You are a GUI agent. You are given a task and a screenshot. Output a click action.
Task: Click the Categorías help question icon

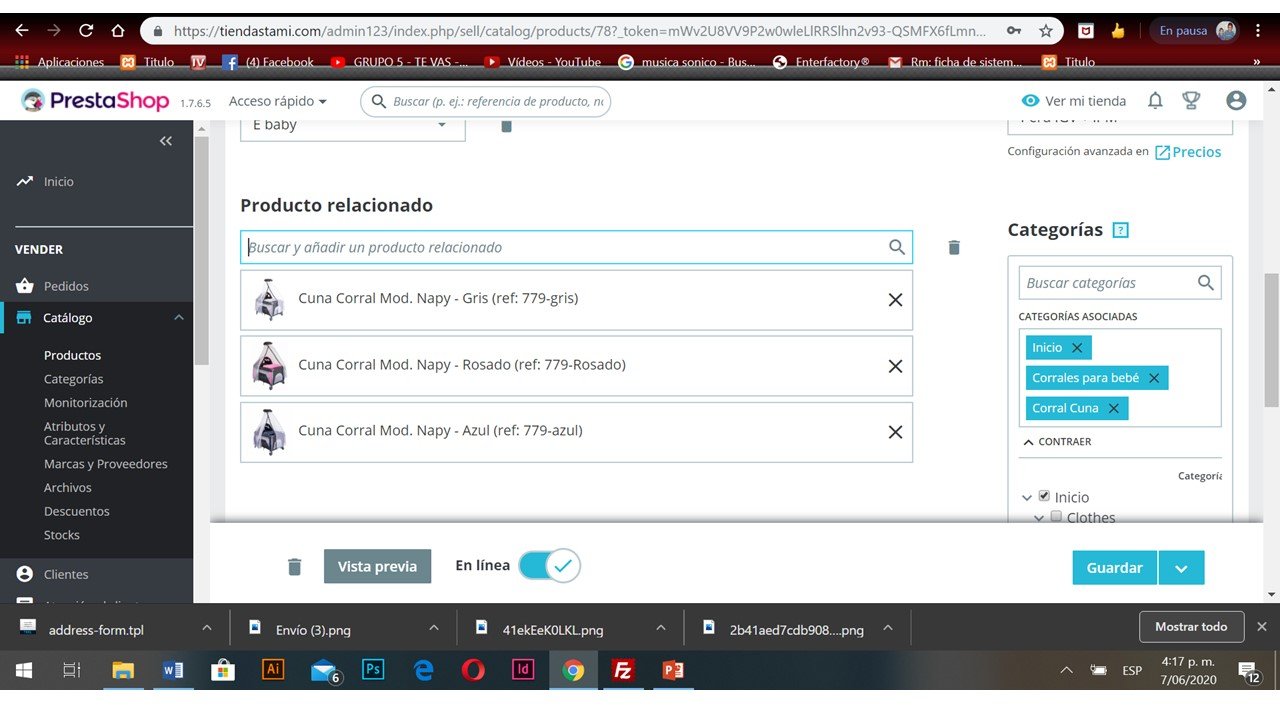click(x=1121, y=230)
